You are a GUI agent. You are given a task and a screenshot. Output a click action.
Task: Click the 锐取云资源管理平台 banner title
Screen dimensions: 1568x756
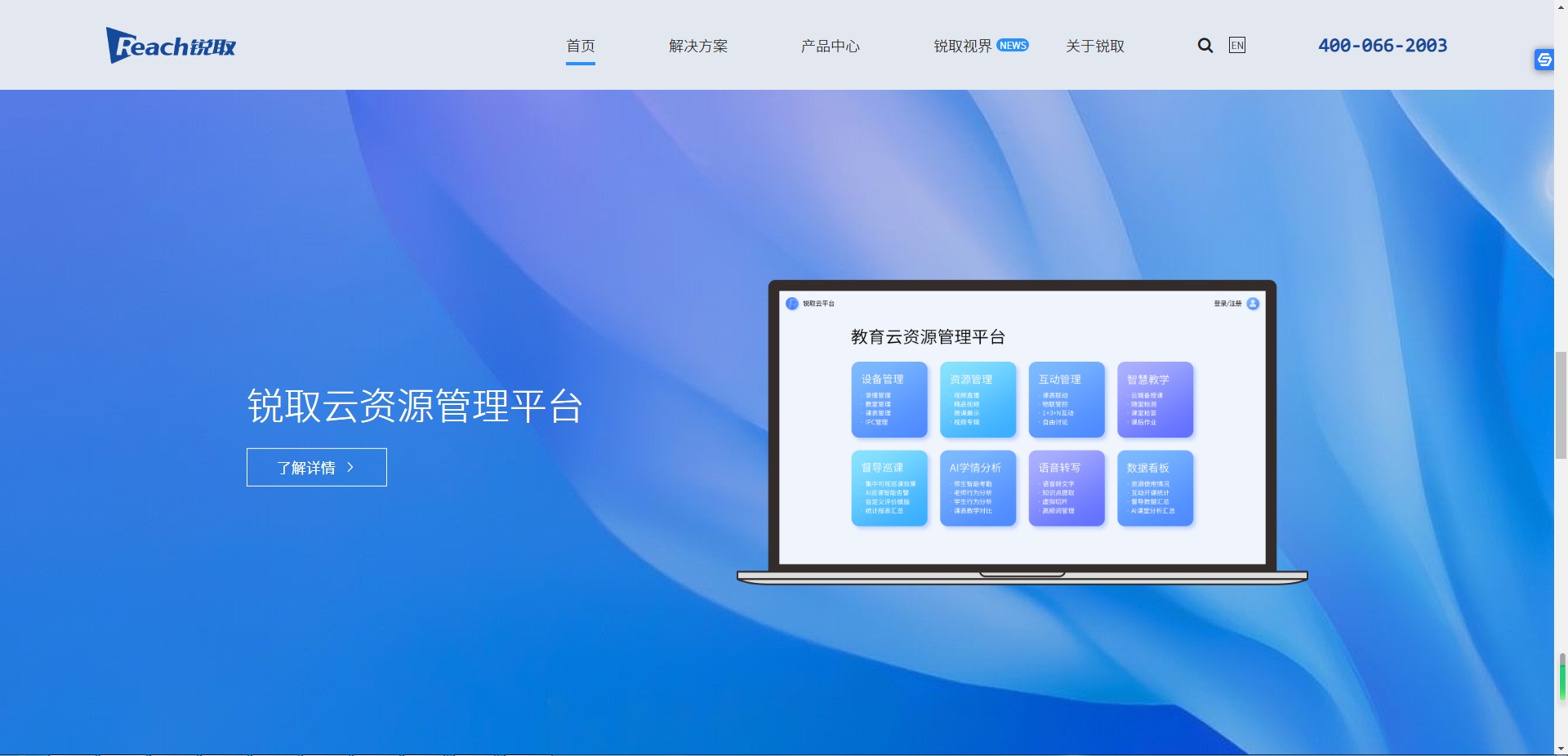click(x=415, y=406)
